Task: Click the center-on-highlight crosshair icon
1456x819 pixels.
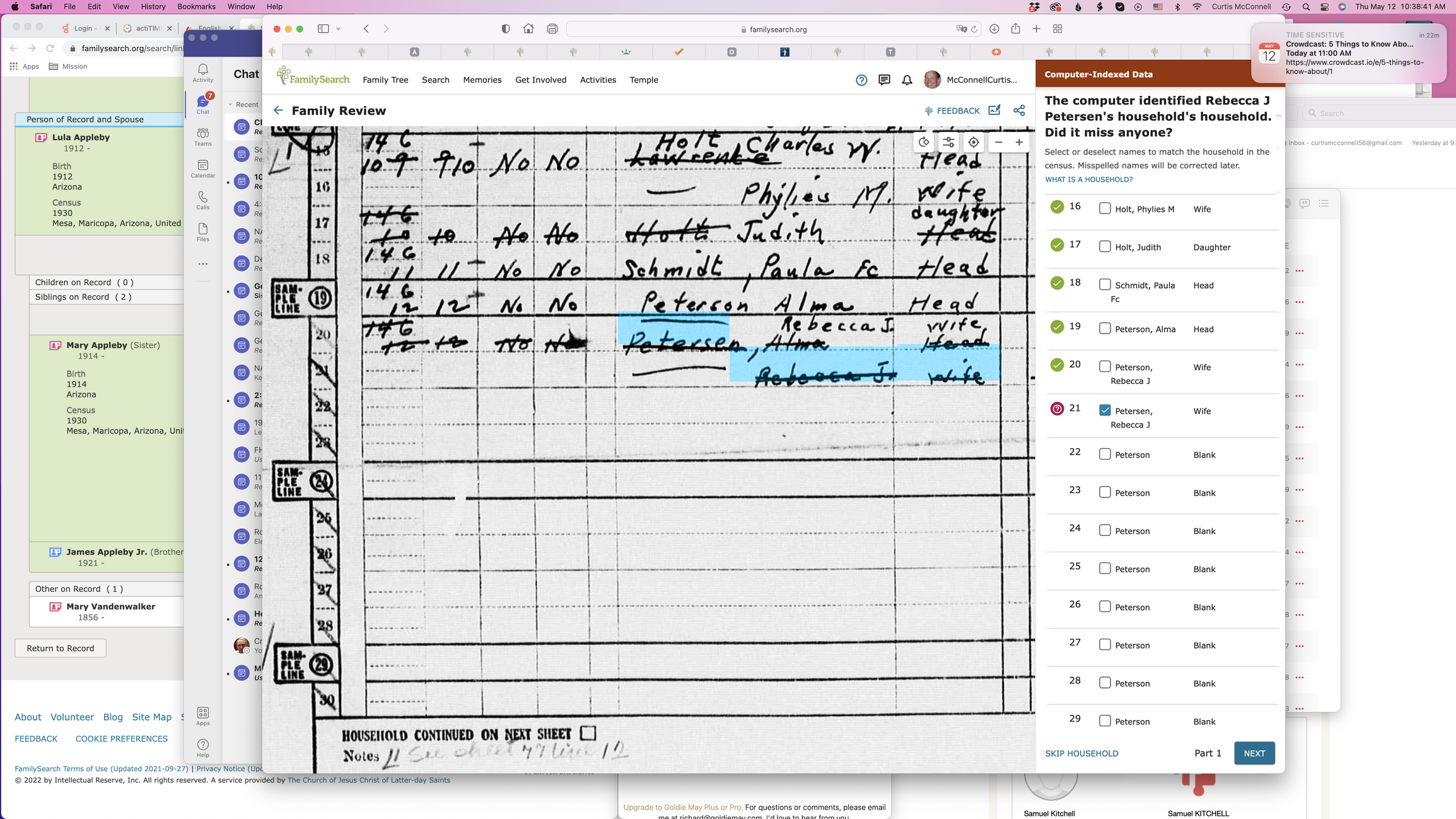Action: pyautogui.click(x=974, y=142)
